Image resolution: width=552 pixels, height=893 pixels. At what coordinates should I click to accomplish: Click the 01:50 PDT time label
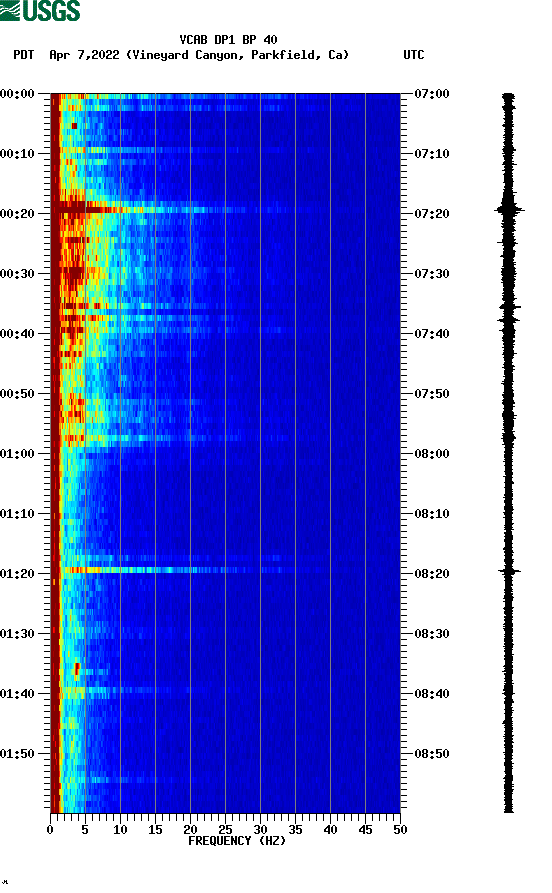tap(17, 753)
